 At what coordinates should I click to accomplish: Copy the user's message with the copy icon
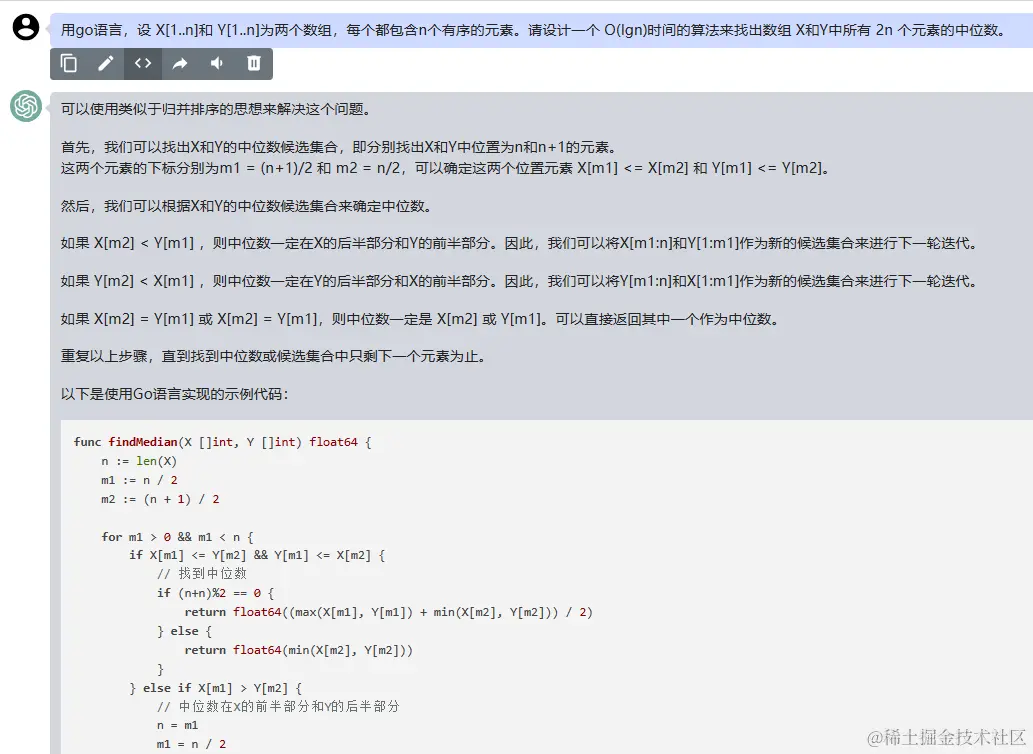(x=69, y=63)
